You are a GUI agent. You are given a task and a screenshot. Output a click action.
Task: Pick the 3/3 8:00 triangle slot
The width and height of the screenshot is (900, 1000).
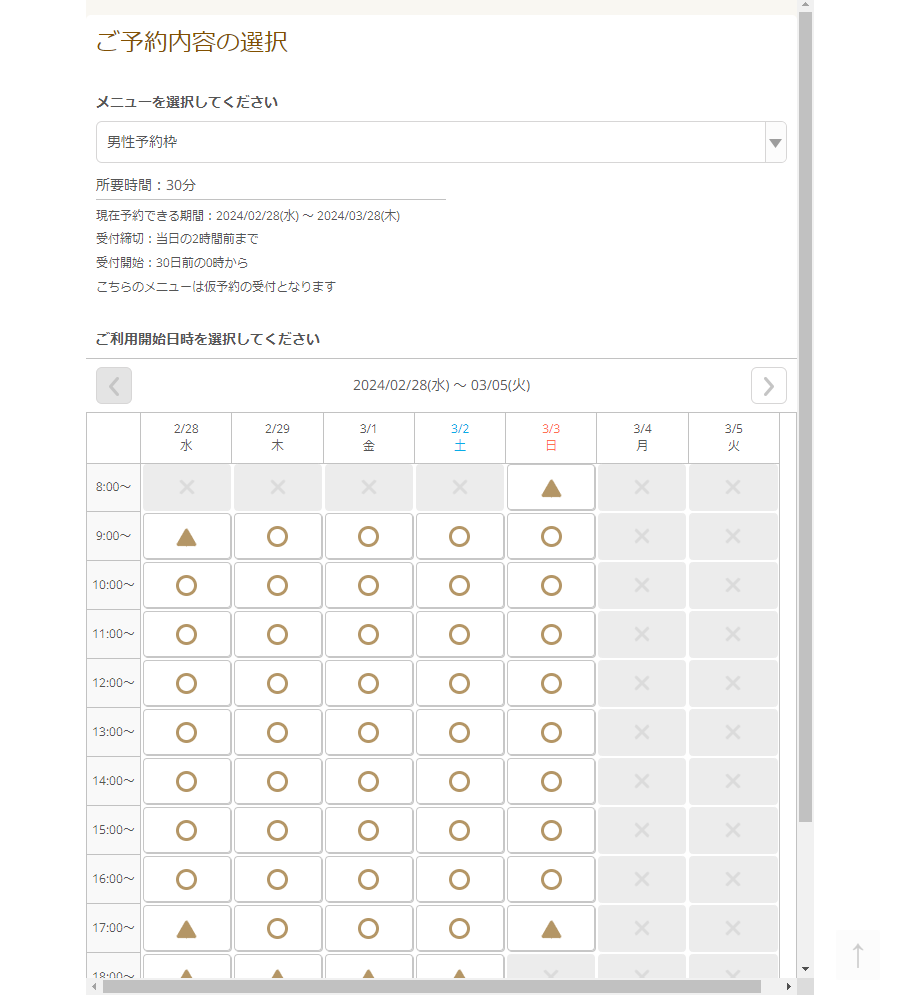pyautogui.click(x=551, y=488)
